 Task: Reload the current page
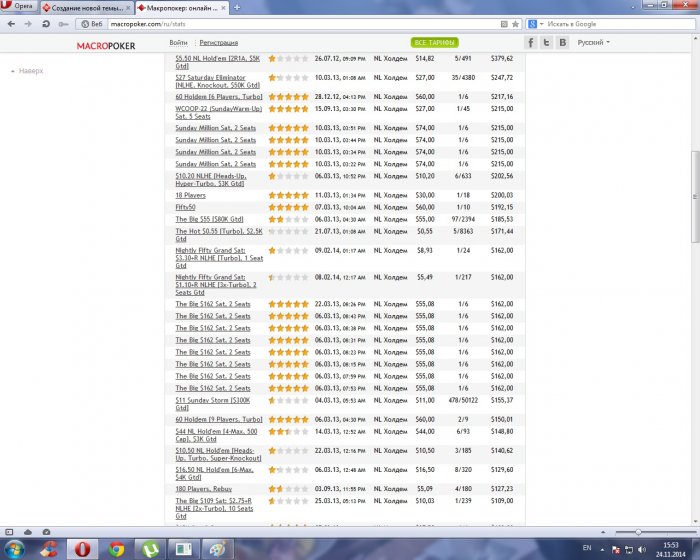pyautogui.click(x=46, y=24)
